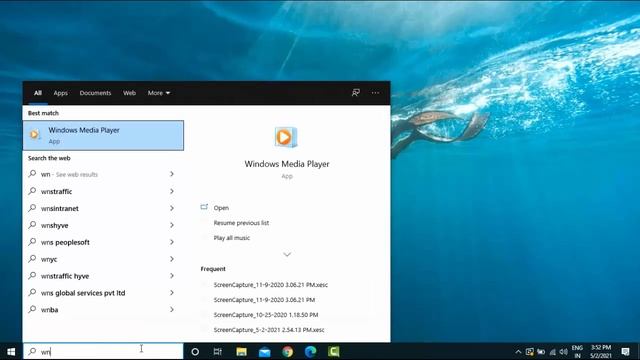Launch File Explorer from the taskbar

(241, 351)
